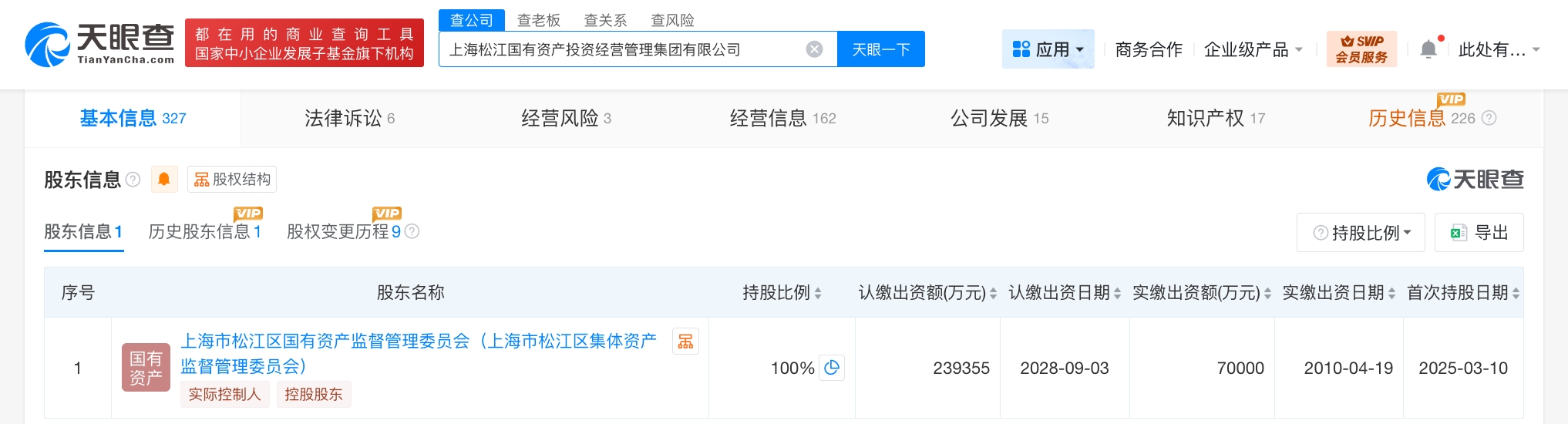Open the 持股比例 filter dropdown
Image resolution: width=1568 pixels, height=424 pixels.
1361,233
